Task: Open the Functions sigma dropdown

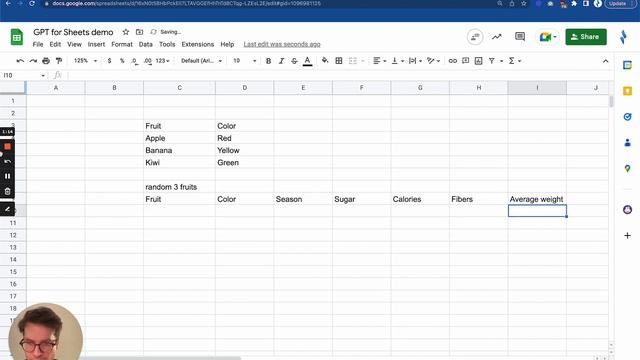Action: 514,61
